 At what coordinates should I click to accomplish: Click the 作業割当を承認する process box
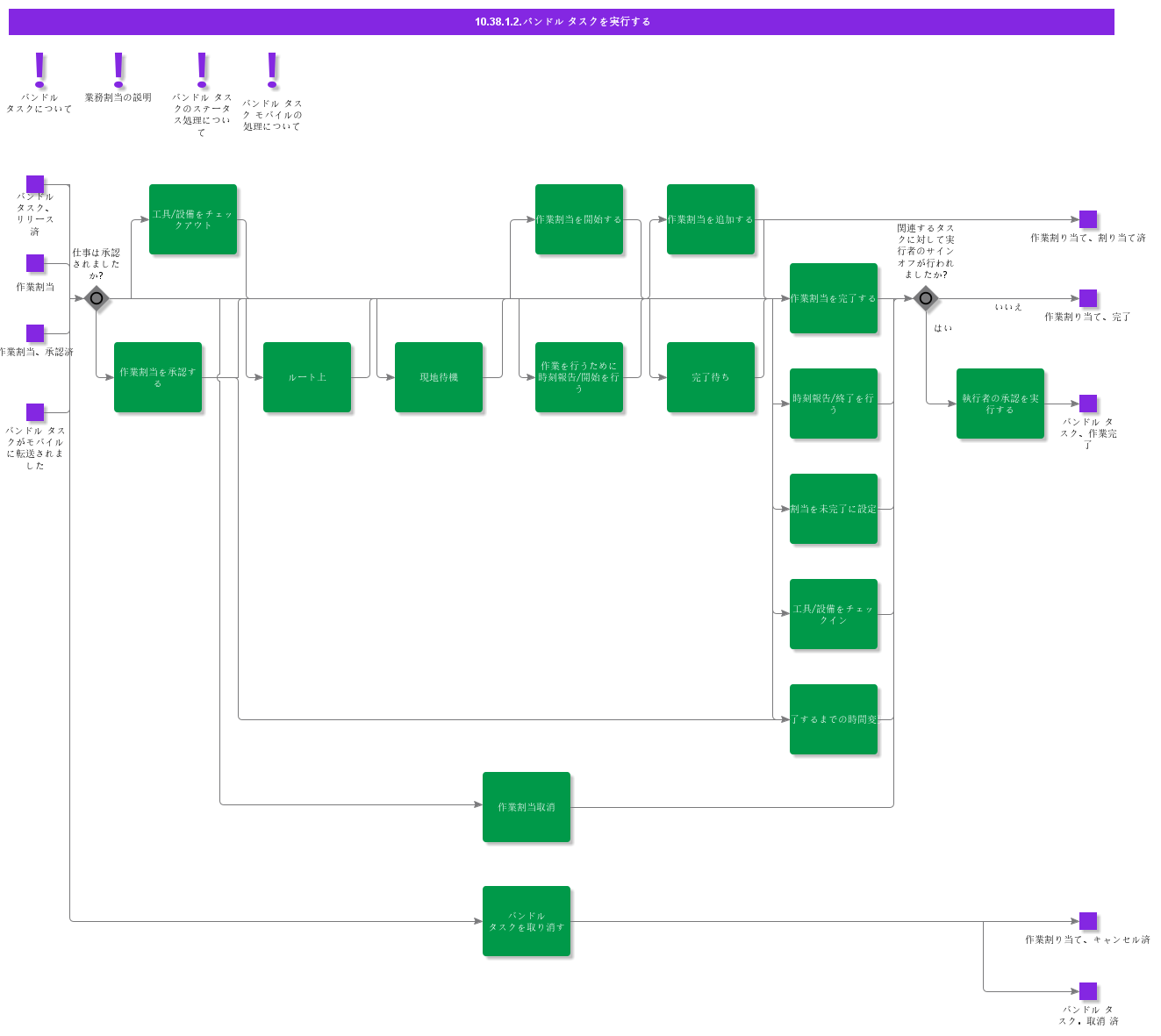pos(158,377)
